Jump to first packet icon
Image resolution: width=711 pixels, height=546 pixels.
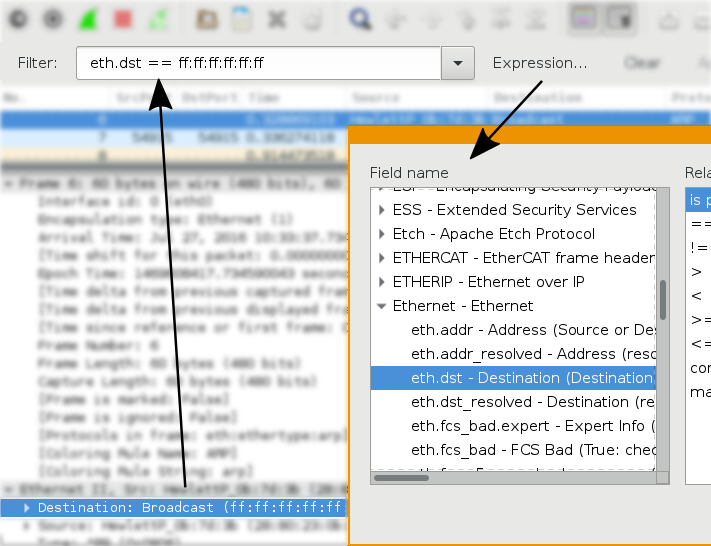point(502,20)
